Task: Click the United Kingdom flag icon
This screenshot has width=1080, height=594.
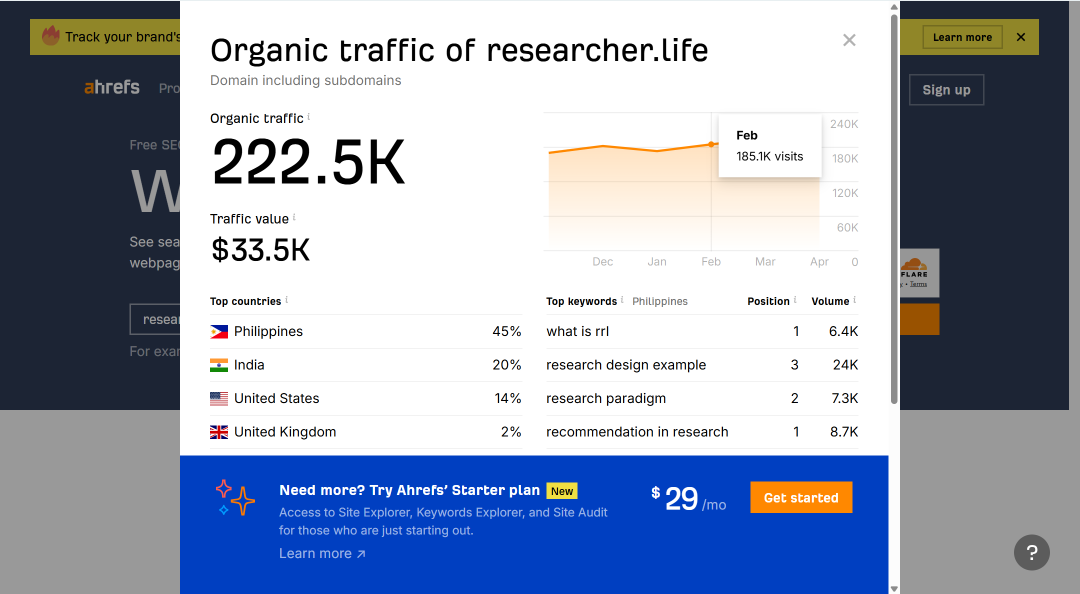Action: 219,432
